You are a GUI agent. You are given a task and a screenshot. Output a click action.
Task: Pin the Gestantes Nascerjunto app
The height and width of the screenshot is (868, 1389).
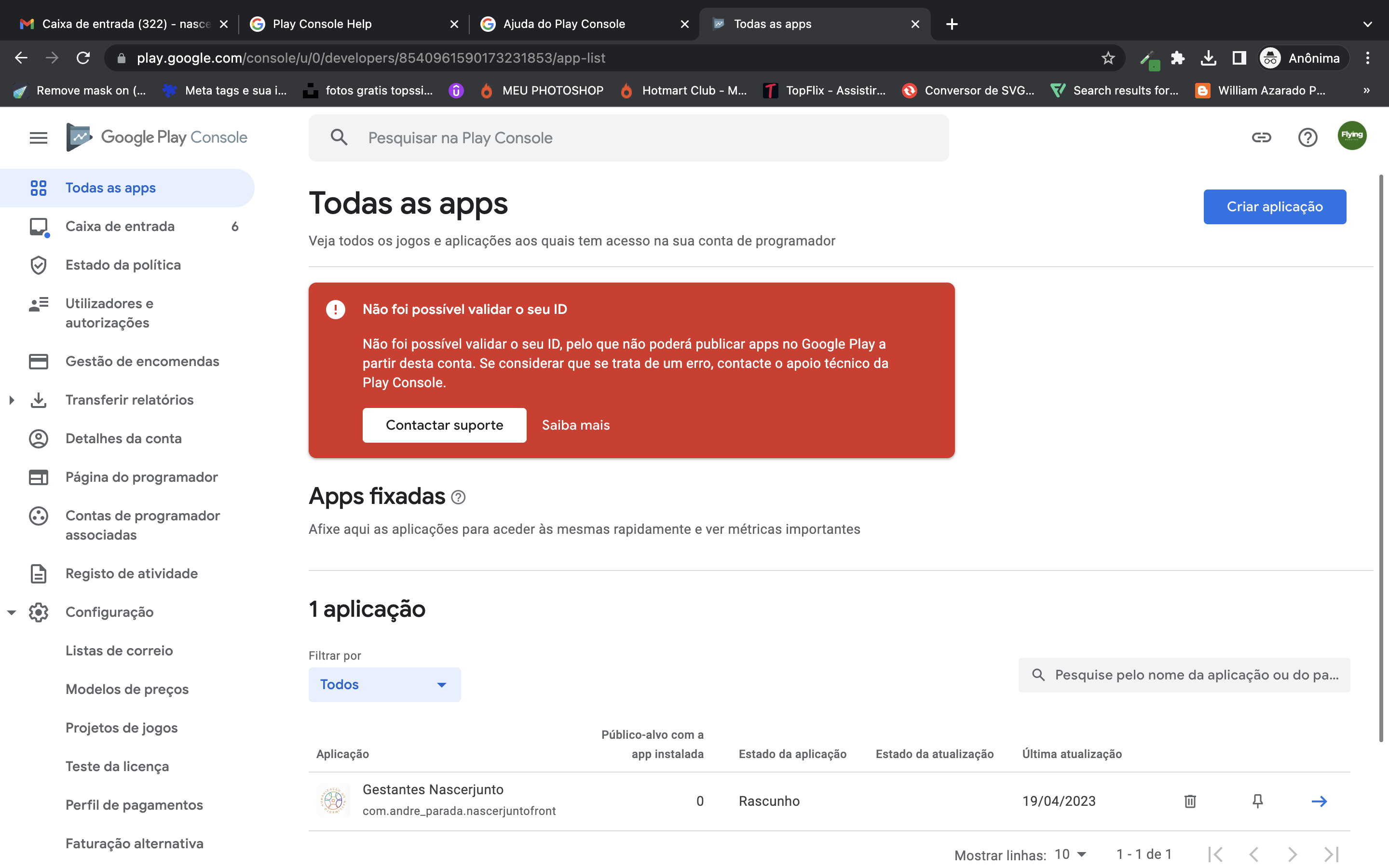pyautogui.click(x=1257, y=801)
